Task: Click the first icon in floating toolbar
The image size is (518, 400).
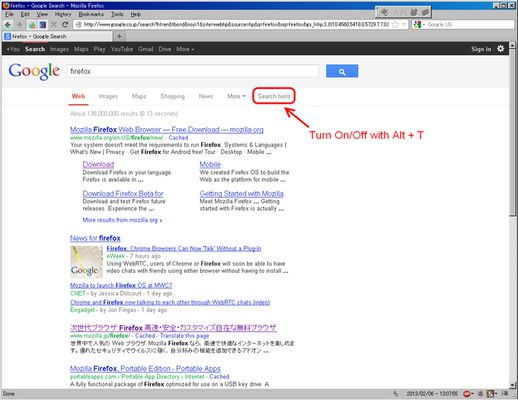Action: (x=384, y=13)
